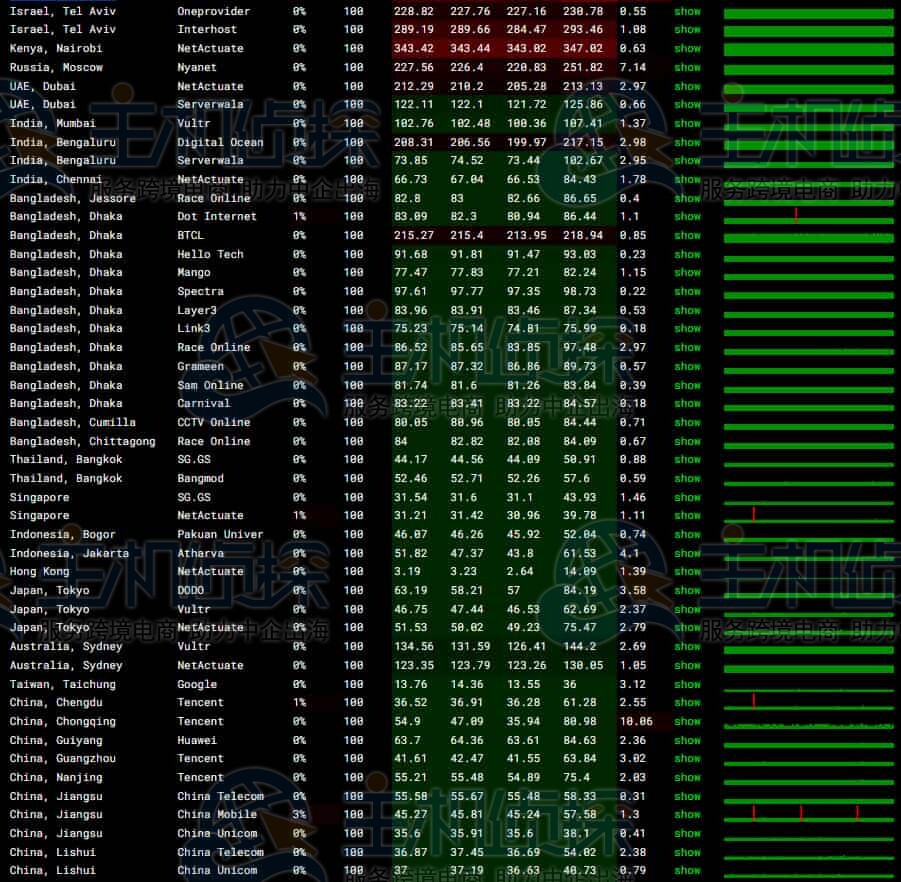Click "show" for Hong Kong NetActuate

[687, 571]
